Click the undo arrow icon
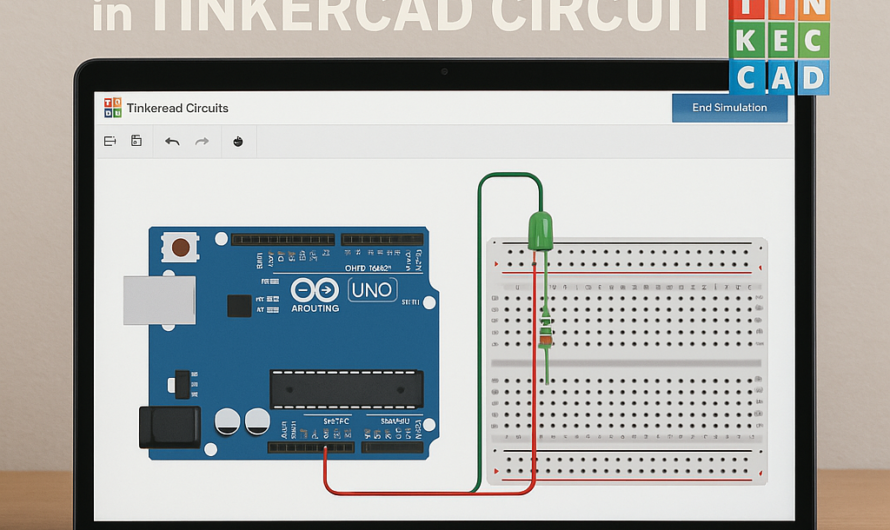The width and height of the screenshot is (890, 530). 172,141
